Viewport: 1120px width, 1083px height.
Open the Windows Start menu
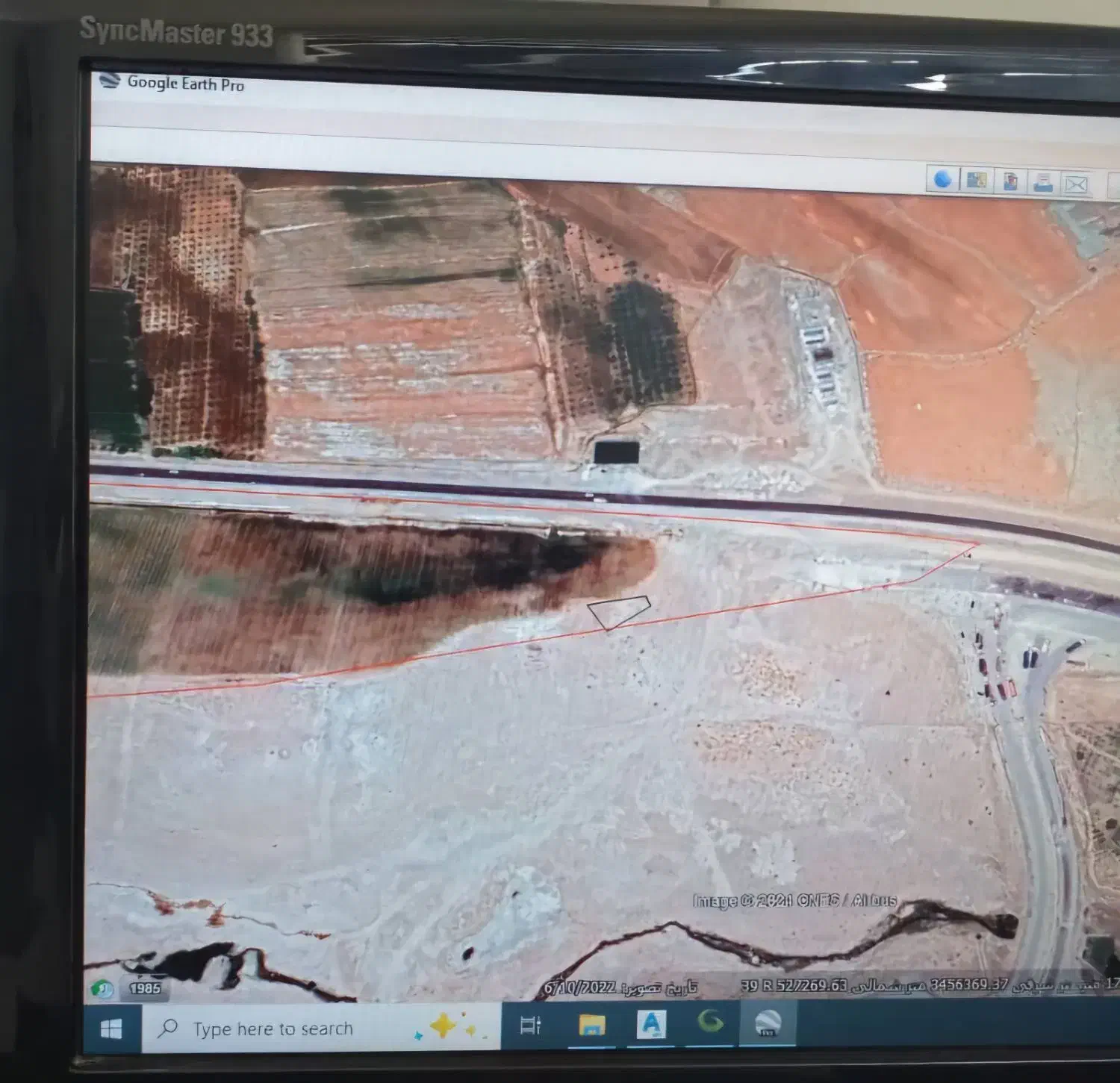111,1029
